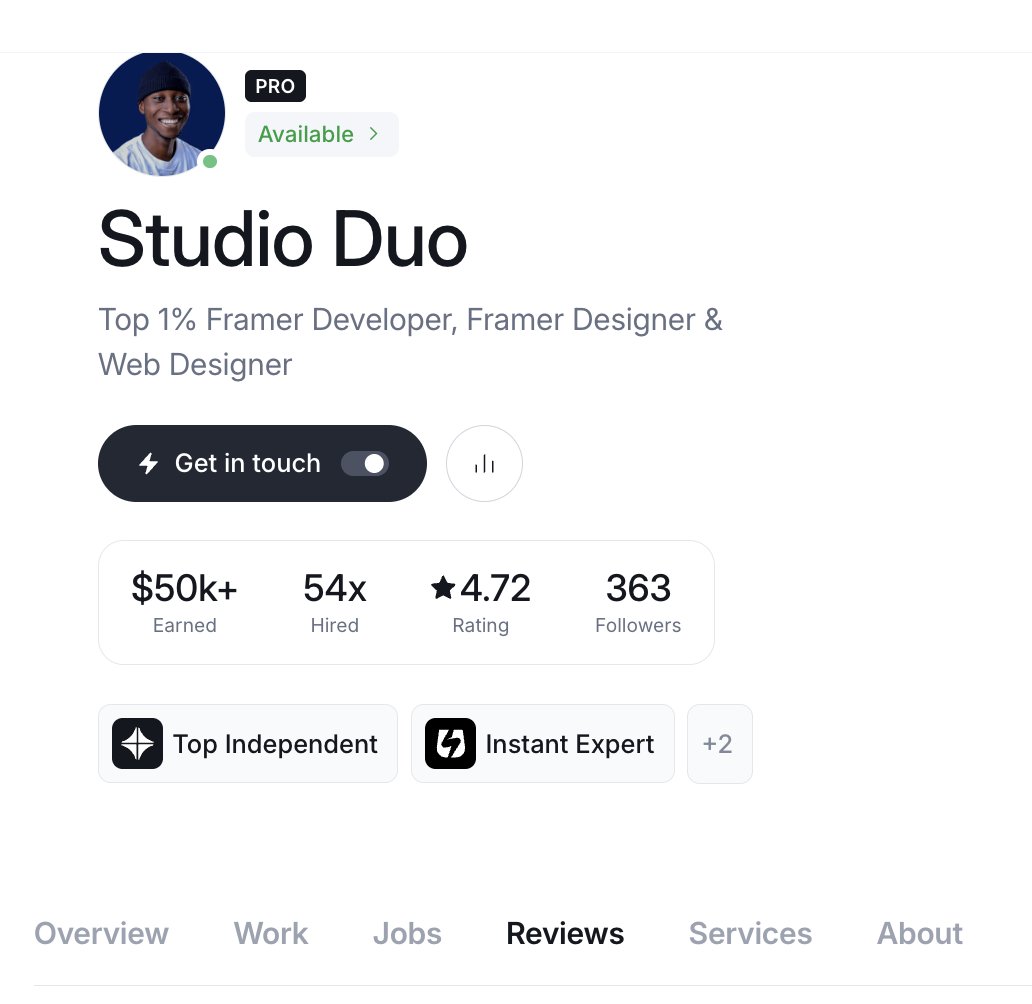This screenshot has height=1004, width=1032.
Task: Click the Studio Duo profile avatar
Action: tap(162, 113)
